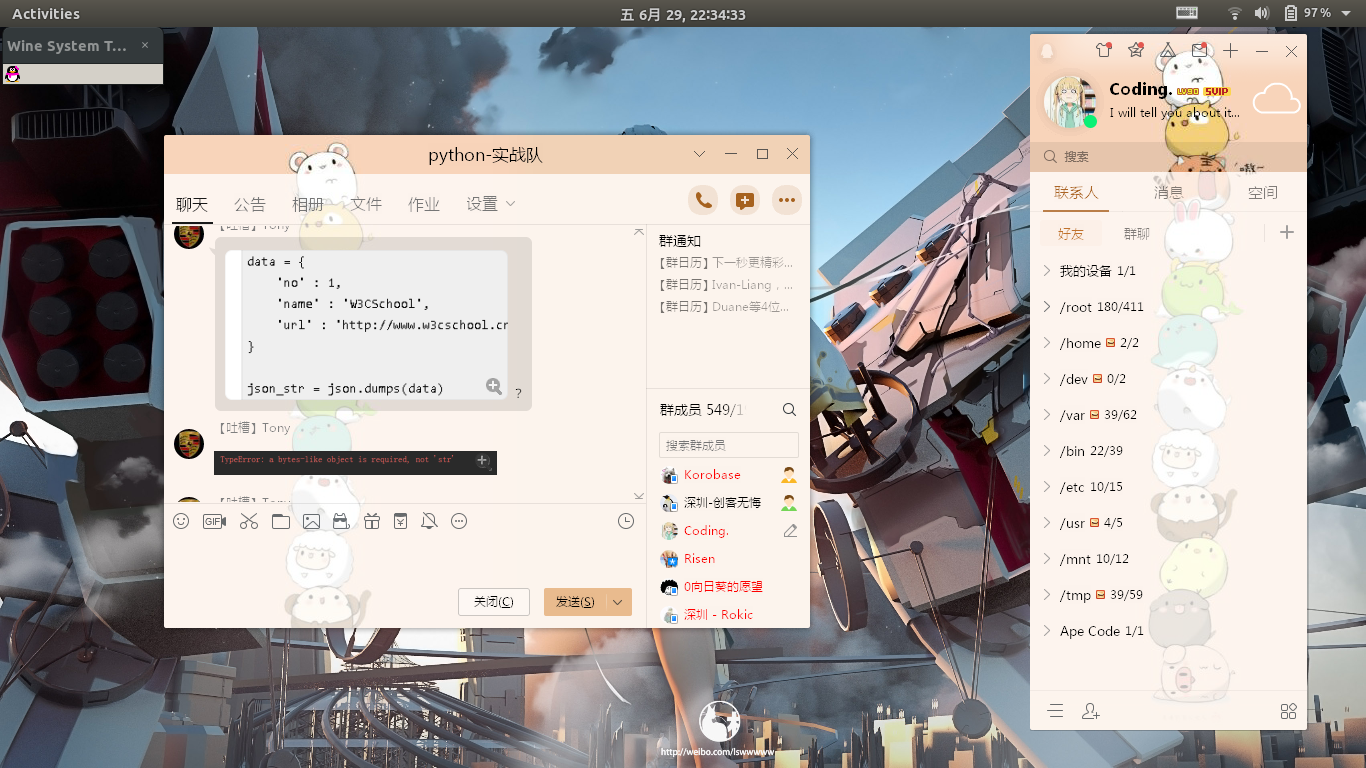Toggle message notifications with the bell icon
The width and height of the screenshot is (1366, 768).
[x=429, y=521]
